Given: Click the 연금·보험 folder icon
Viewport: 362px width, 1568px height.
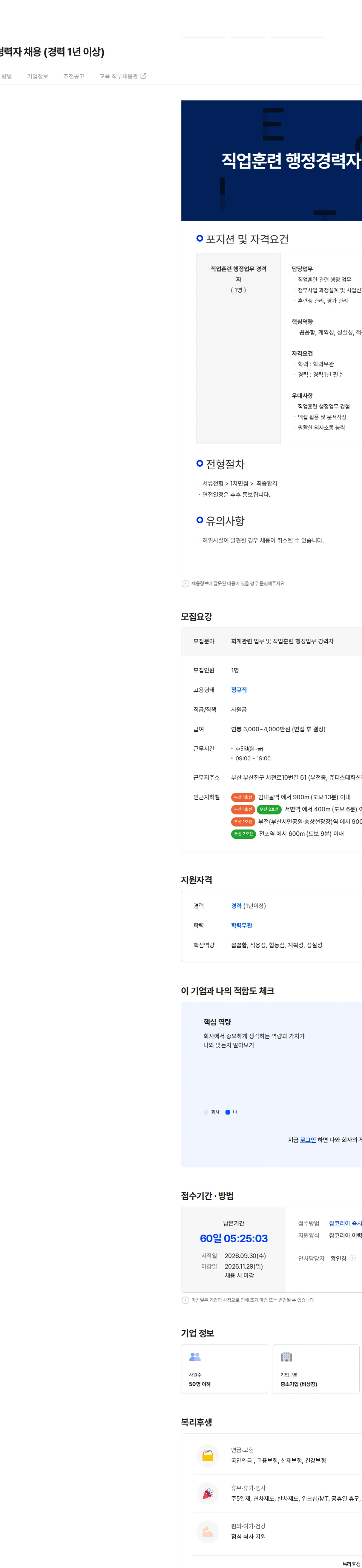Looking at the screenshot, I should (x=207, y=1455).
